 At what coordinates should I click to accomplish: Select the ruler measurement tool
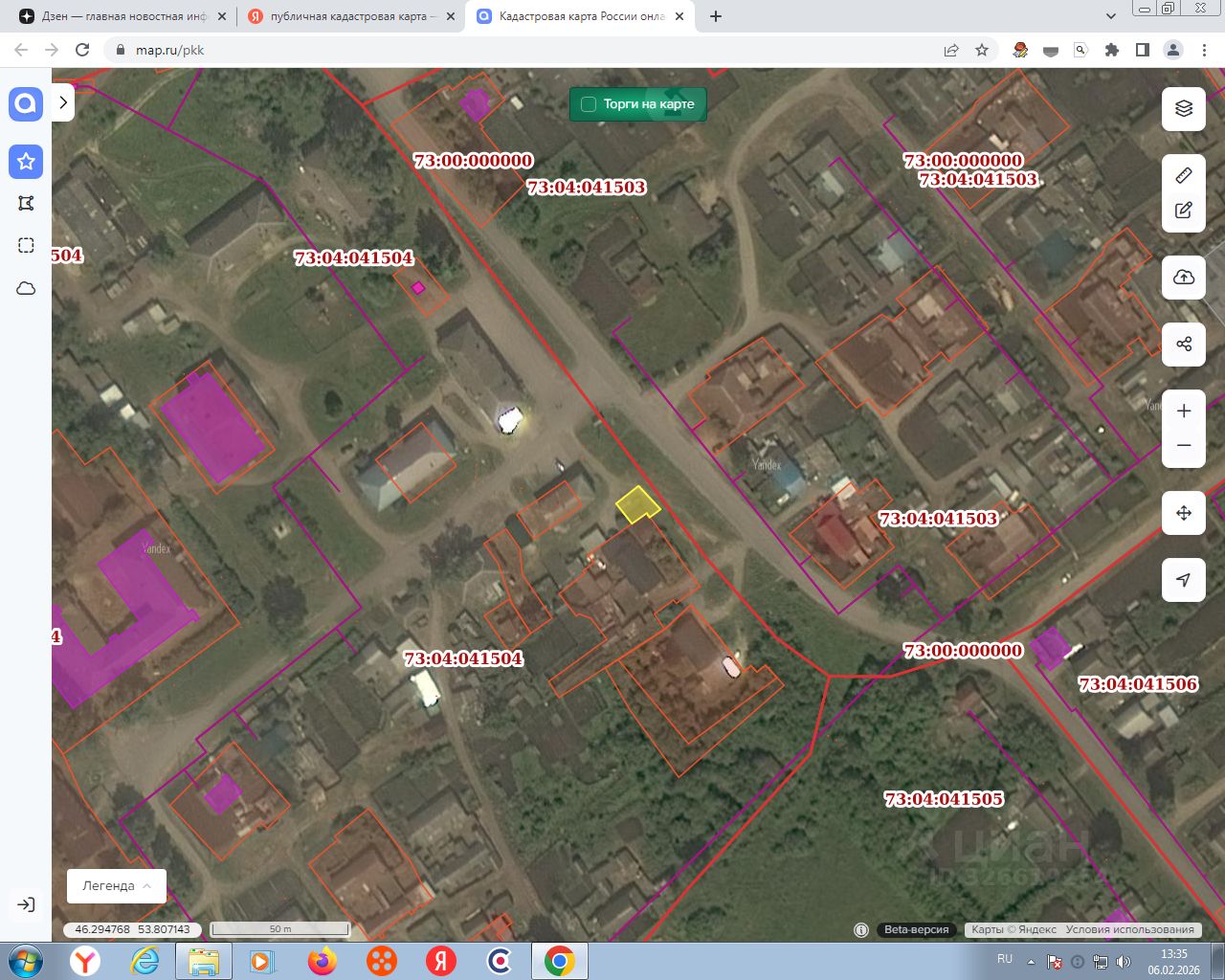click(x=1184, y=175)
